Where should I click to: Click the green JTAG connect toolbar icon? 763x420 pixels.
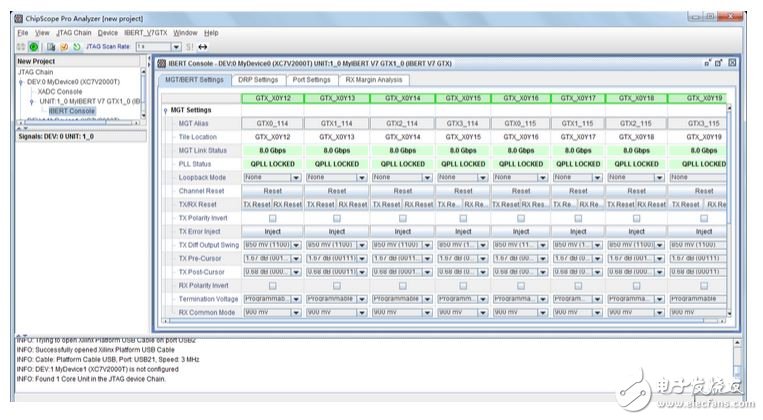[34, 46]
